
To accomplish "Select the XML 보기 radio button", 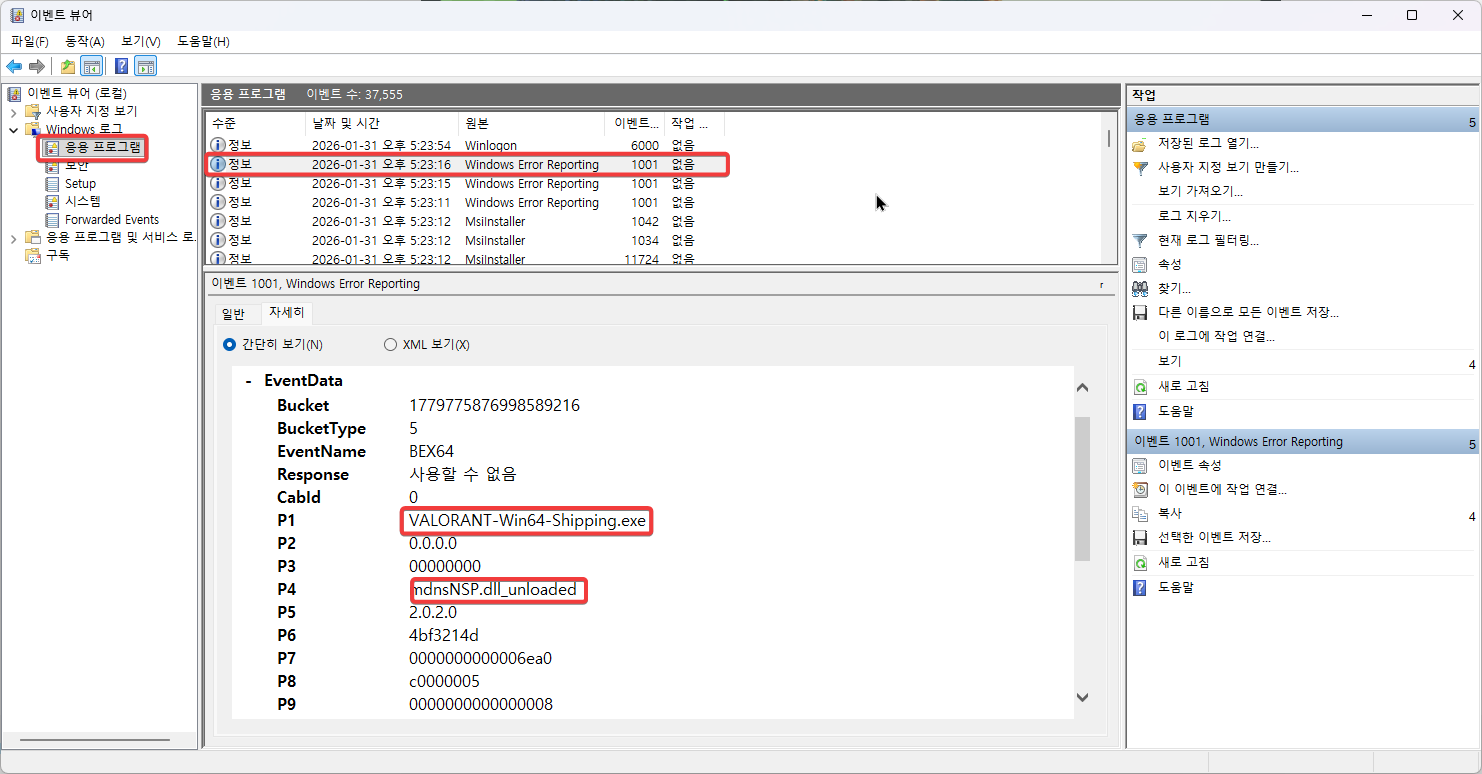I will [x=390, y=345].
